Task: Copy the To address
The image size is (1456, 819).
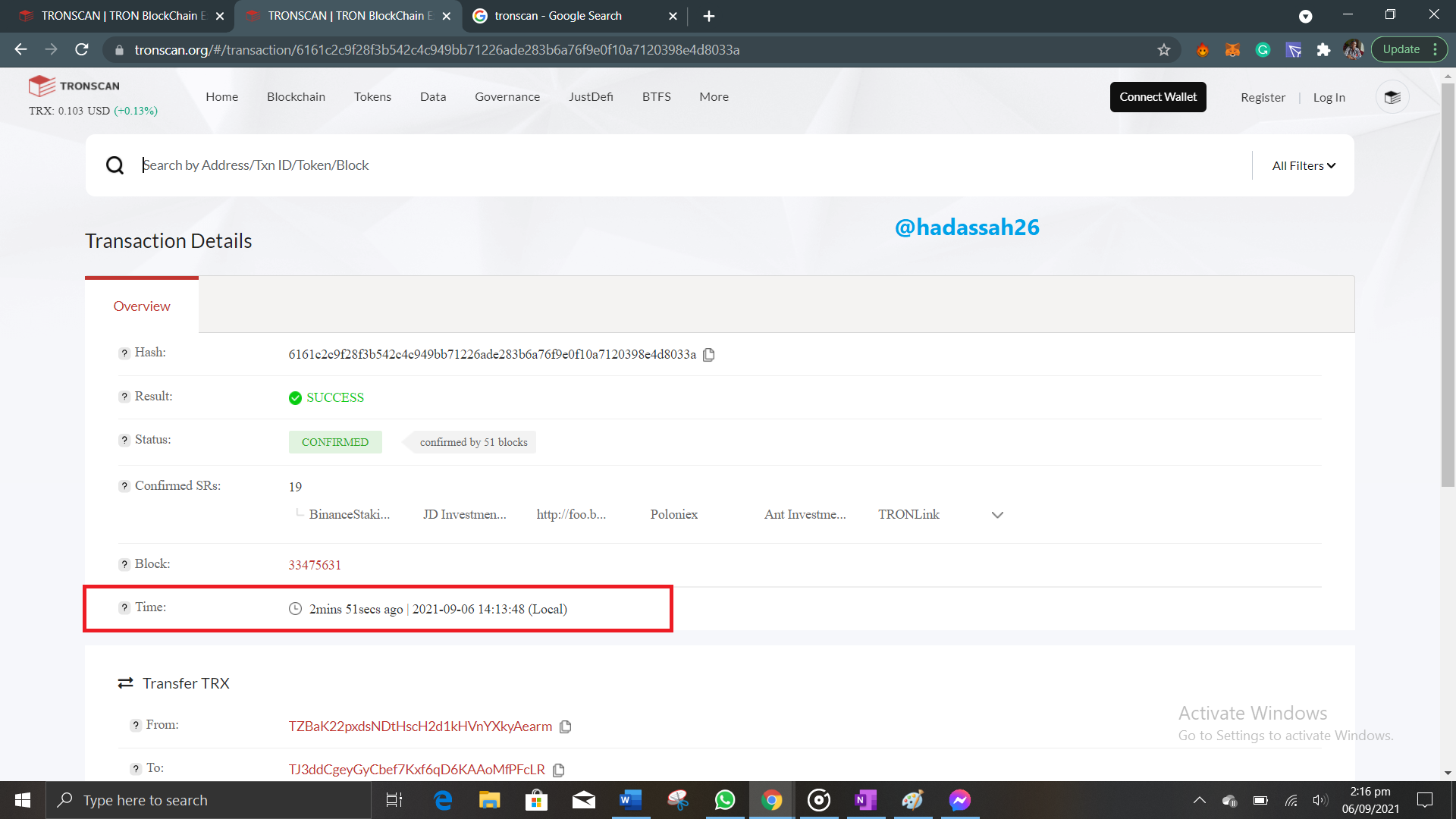Action: point(559,770)
